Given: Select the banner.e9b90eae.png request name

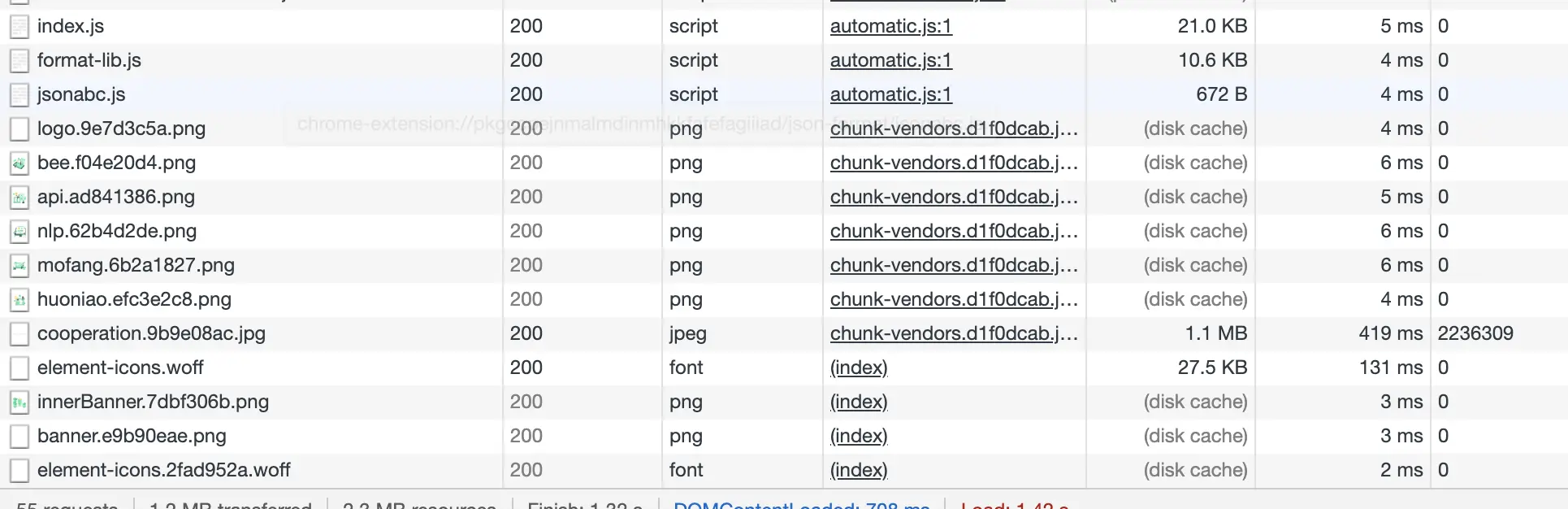Looking at the screenshot, I should tap(132, 436).
